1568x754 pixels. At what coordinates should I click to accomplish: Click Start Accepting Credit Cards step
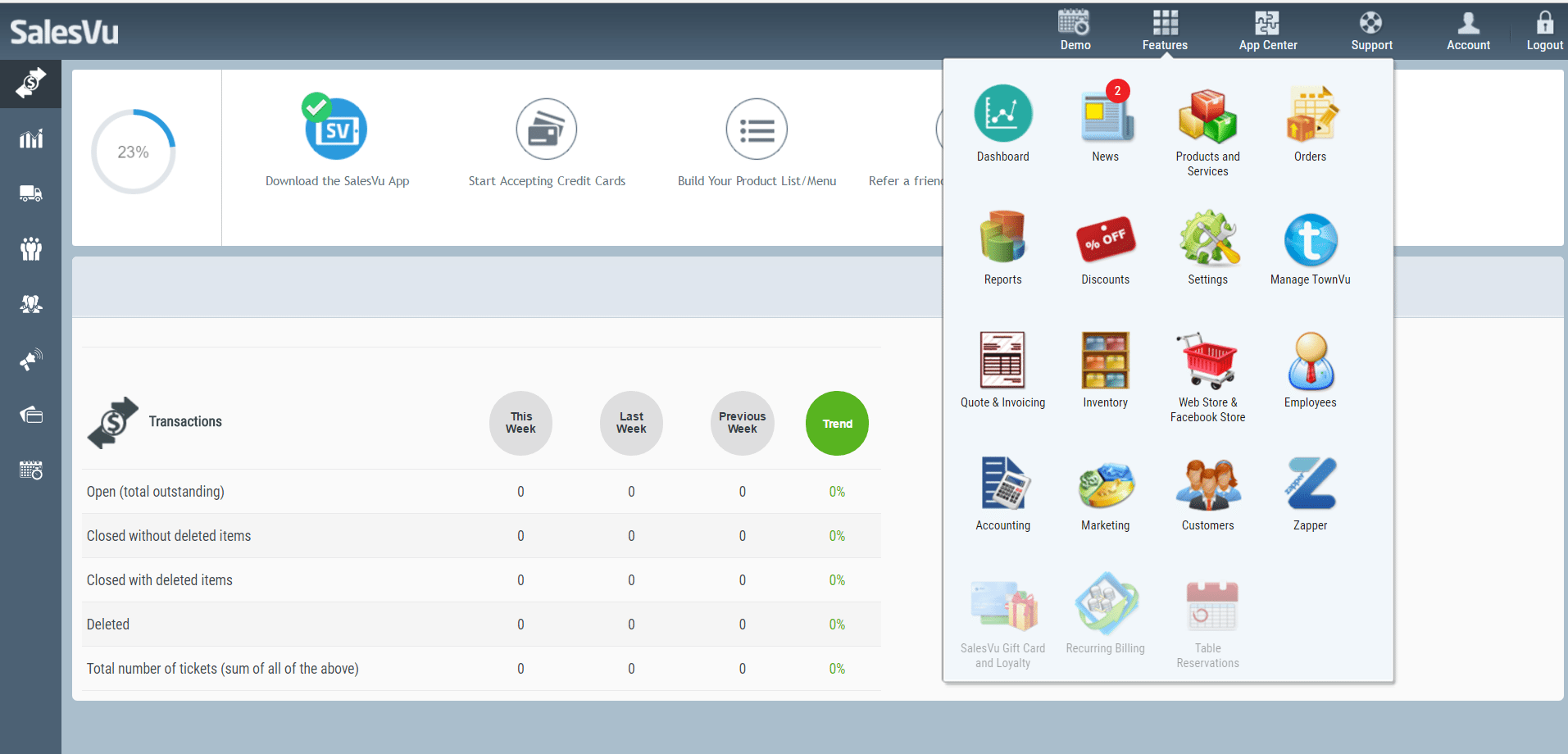[547, 181]
